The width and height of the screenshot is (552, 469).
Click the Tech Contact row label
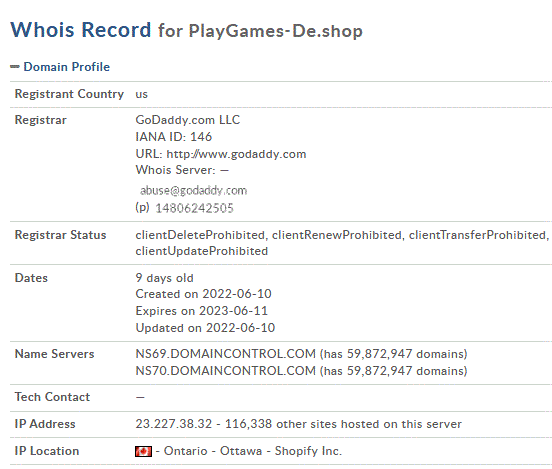52,397
